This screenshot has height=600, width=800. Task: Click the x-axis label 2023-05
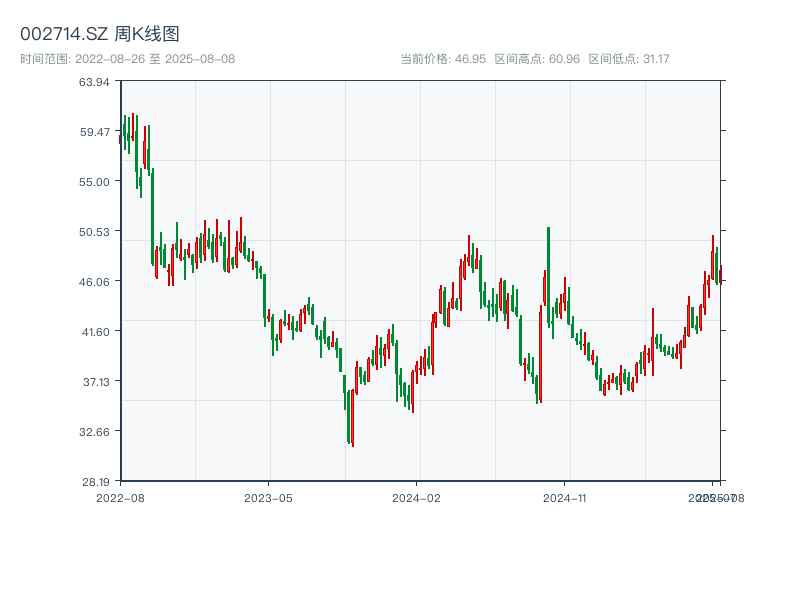pyautogui.click(x=268, y=498)
